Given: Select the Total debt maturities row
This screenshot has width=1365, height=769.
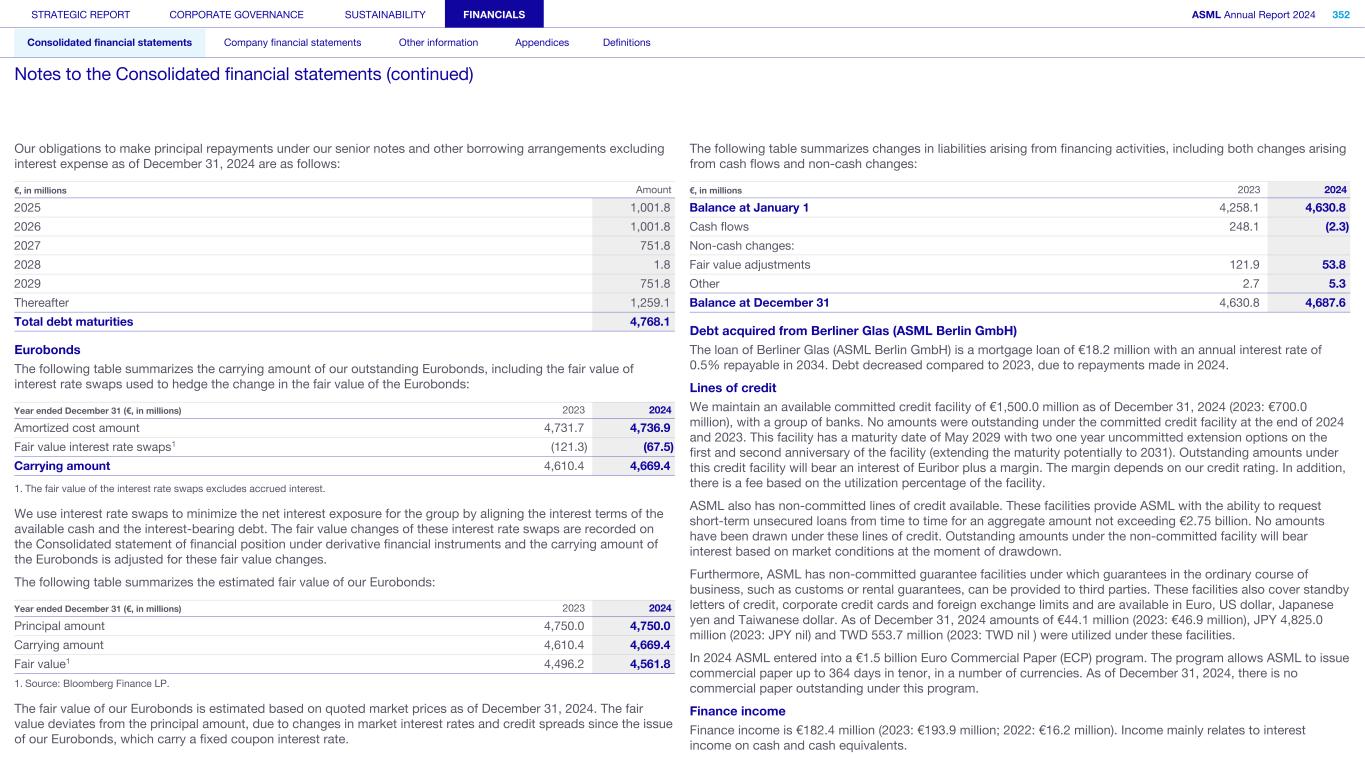Looking at the screenshot, I should [74, 322].
